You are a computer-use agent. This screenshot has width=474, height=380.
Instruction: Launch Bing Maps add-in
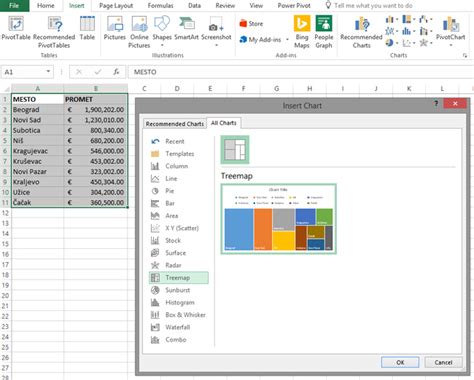point(302,32)
